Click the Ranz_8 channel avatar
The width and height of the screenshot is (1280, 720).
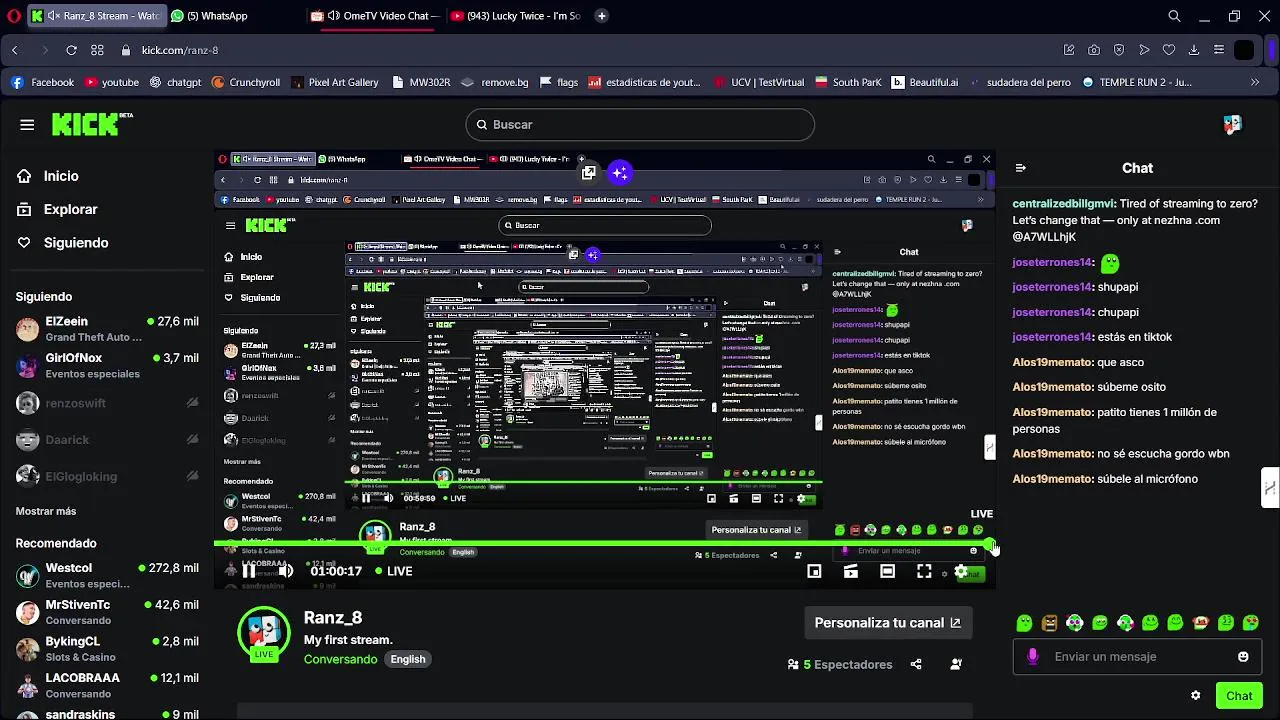[x=263, y=632]
